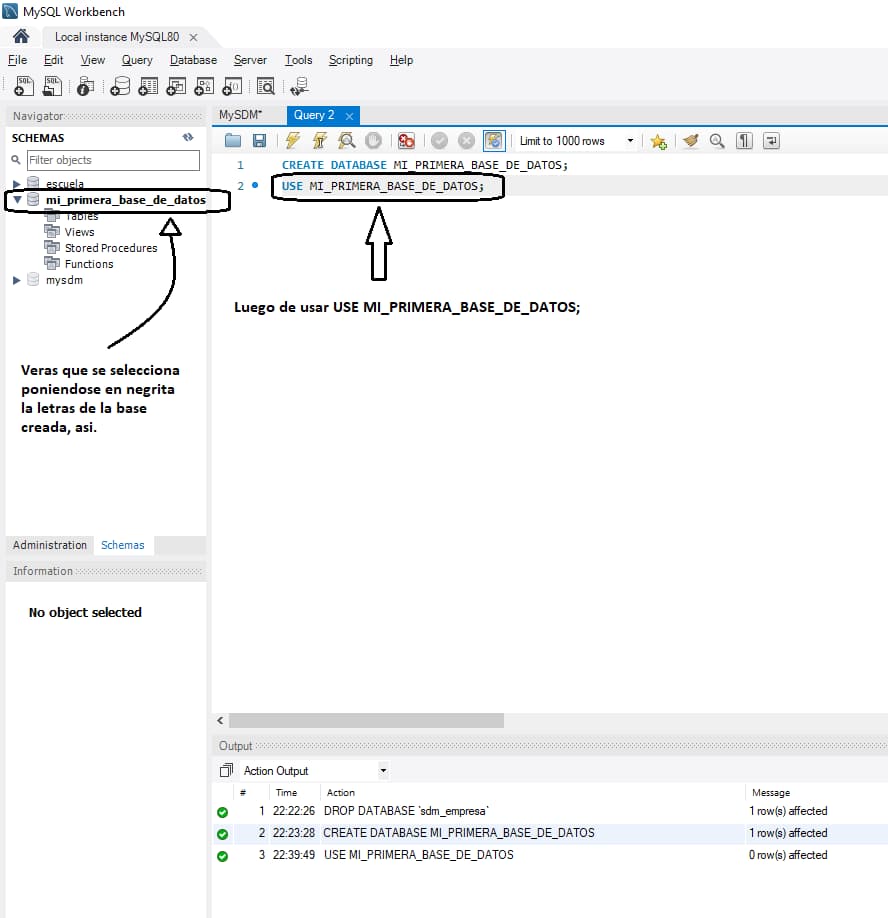Toggle word wrapping in editor
The width and height of the screenshot is (888, 918).
click(x=772, y=141)
